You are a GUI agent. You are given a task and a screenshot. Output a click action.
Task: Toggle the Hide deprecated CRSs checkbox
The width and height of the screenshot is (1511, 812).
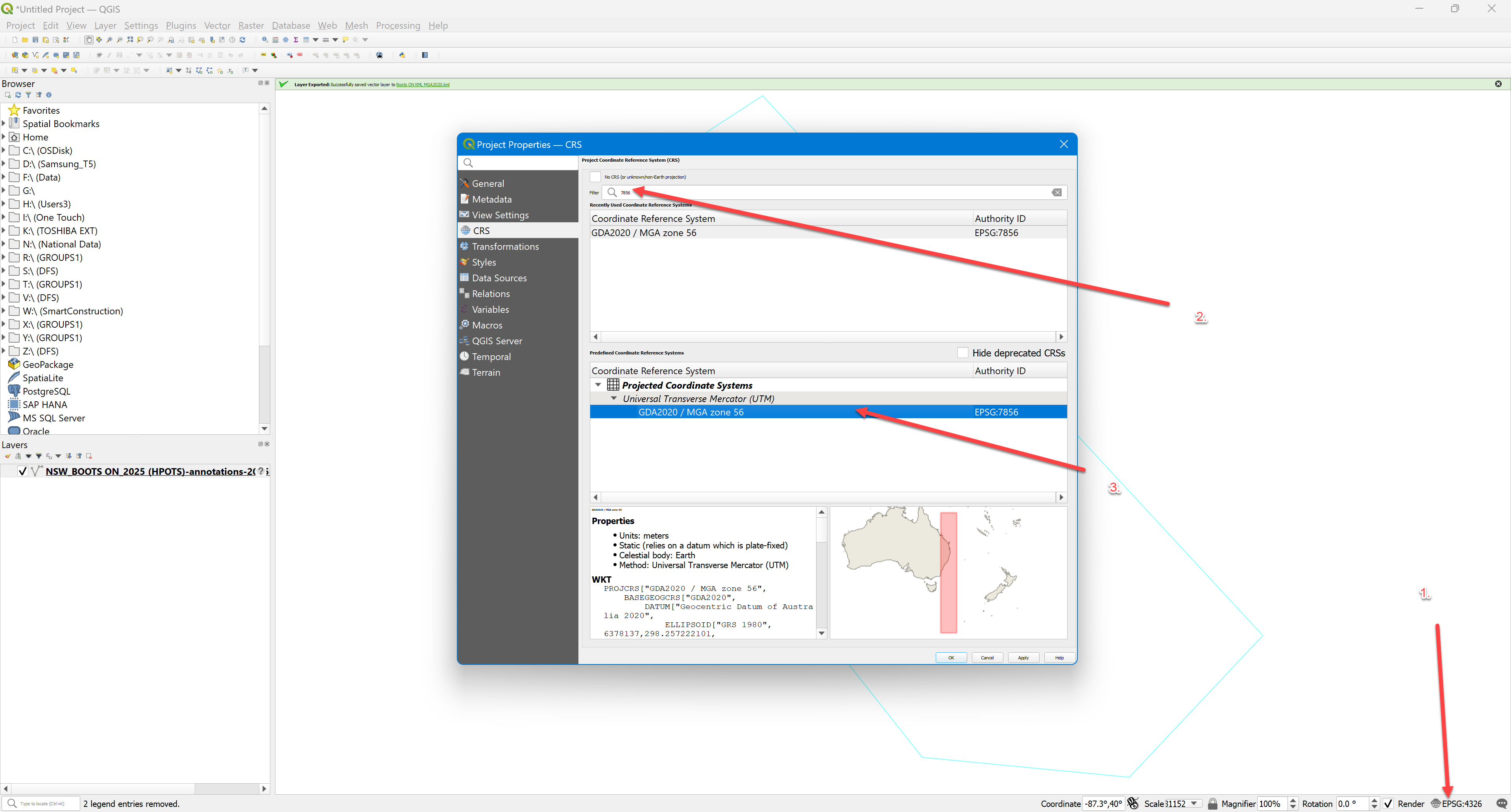pyautogui.click(x=962, y=352)
